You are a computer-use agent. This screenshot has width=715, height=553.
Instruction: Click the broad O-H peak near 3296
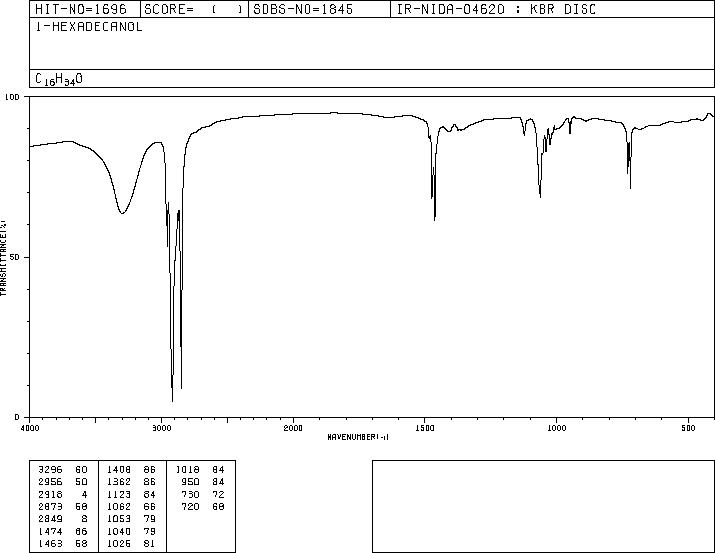pos(122,212)
